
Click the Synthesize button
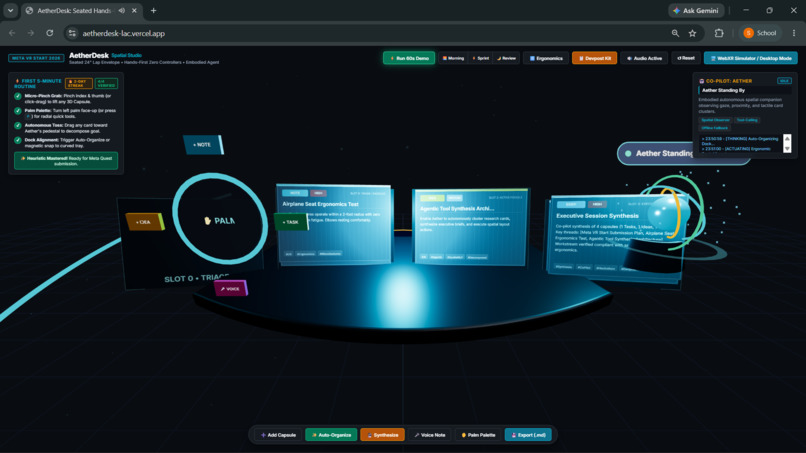[382, 435]
